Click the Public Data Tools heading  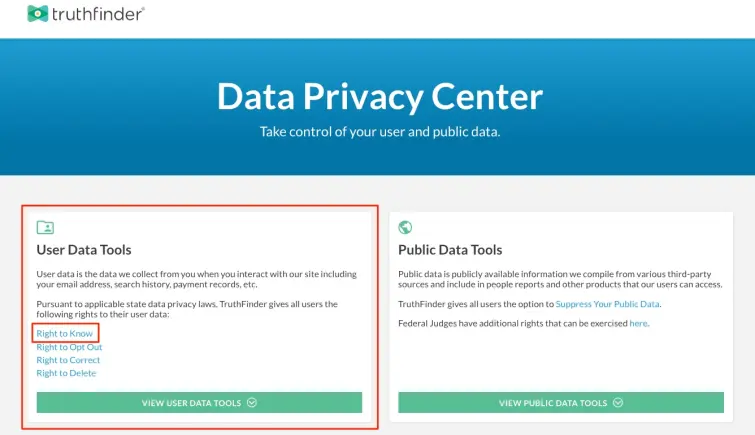pyautogui.click(x=450, y=250)
